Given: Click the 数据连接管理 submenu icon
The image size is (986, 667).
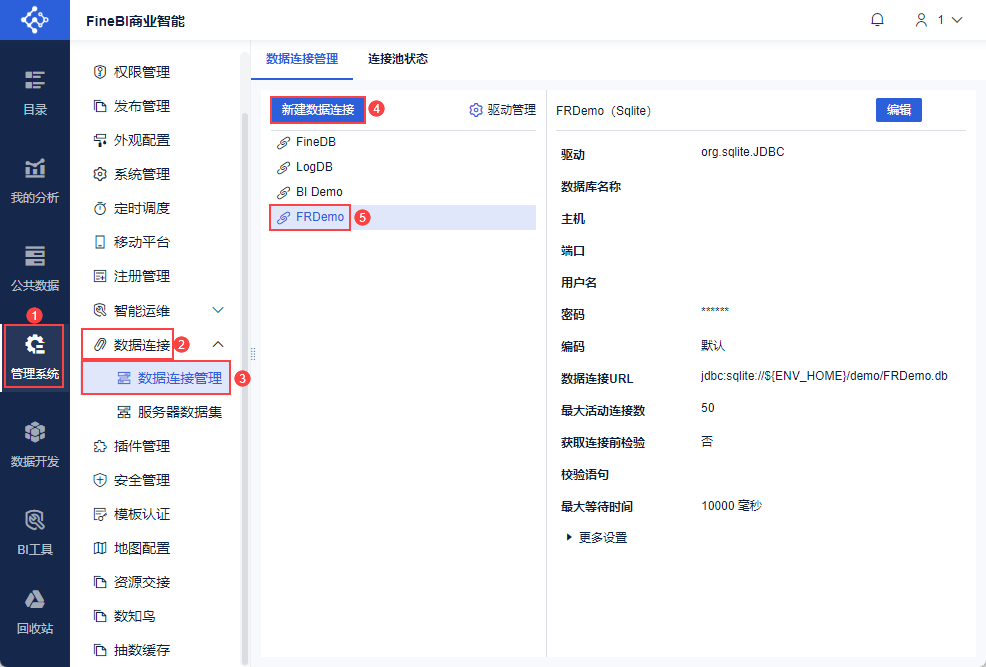Looking at the screenshot, I should click(124, 378).
